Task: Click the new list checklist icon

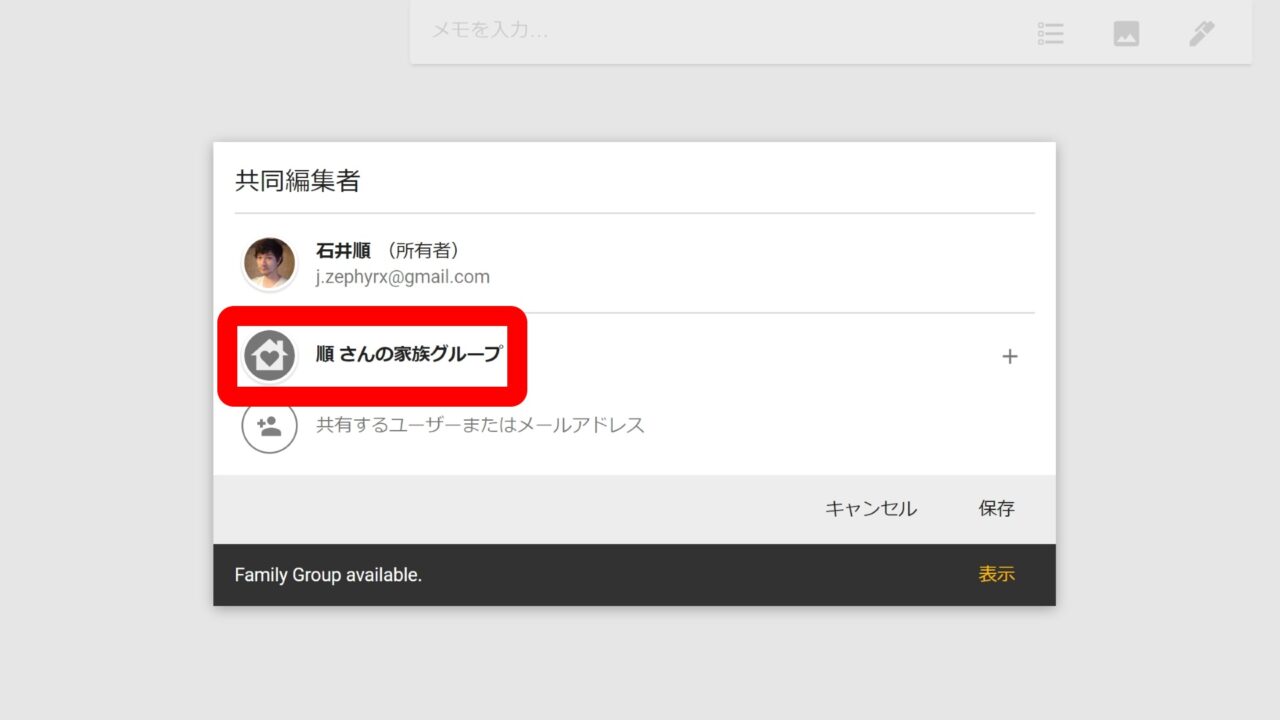Action: click(1050, 33)
